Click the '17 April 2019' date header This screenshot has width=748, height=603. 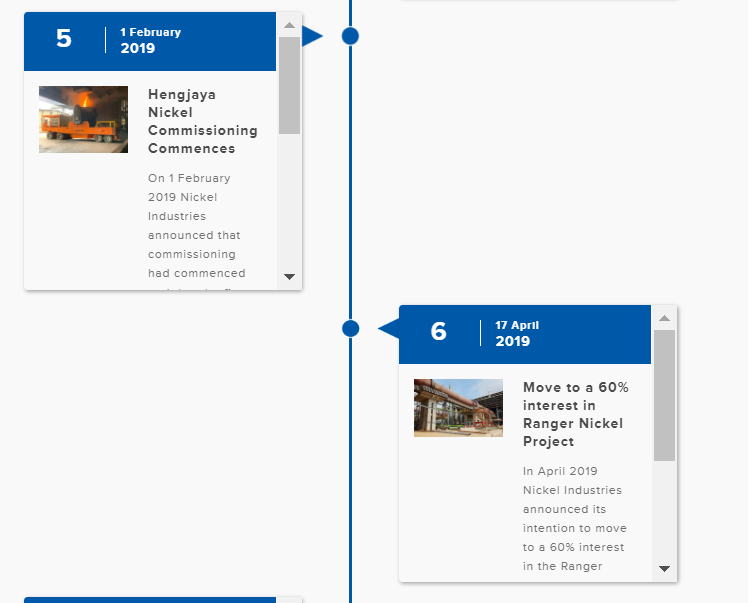(517, 333)
